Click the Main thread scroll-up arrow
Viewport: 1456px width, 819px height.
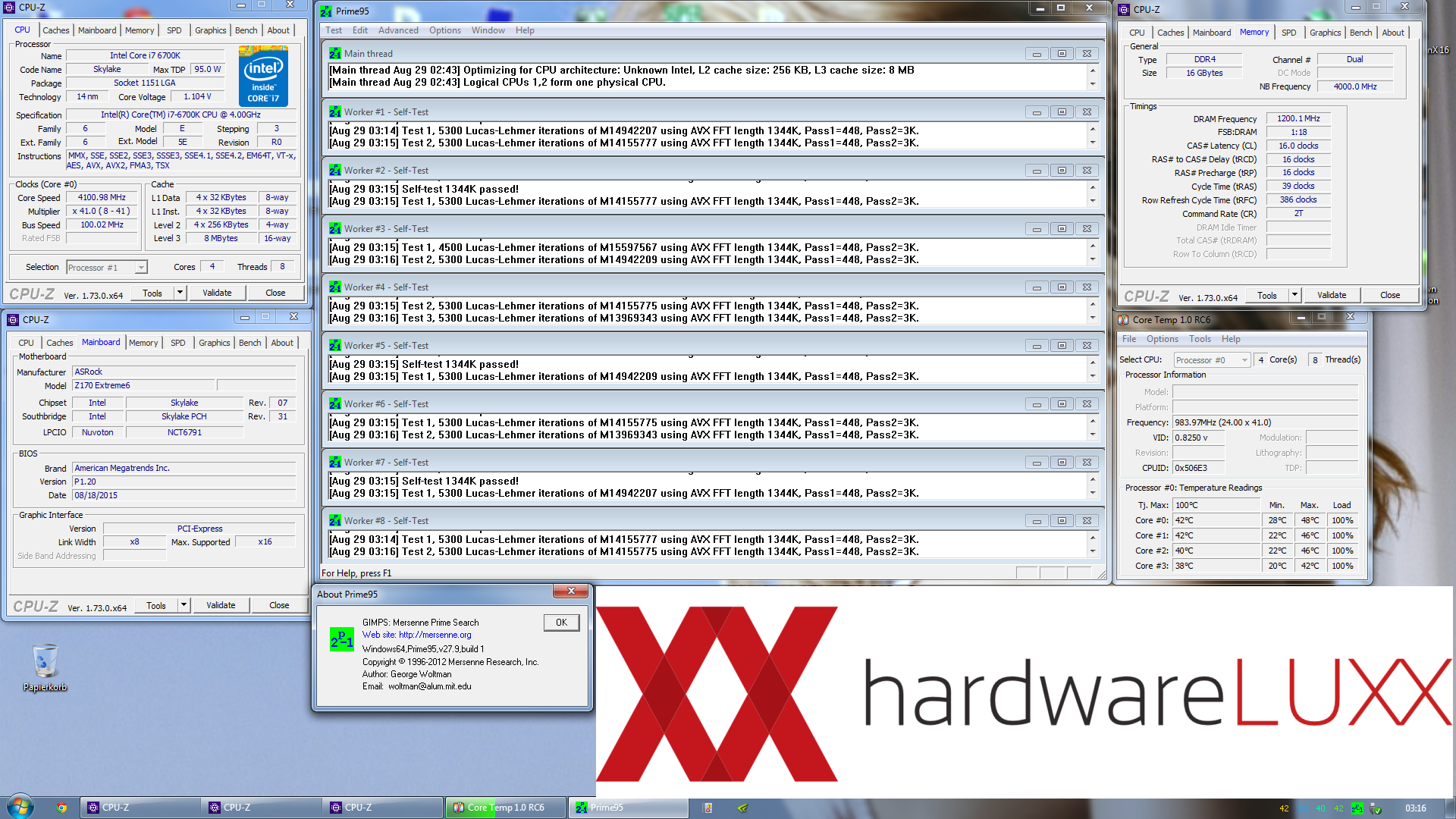click(1093, 71)
